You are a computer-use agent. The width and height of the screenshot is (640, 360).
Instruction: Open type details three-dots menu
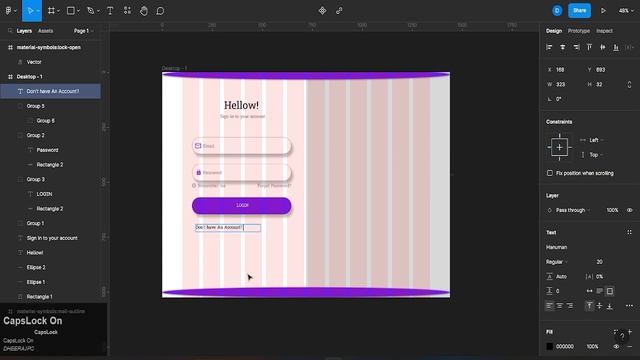[629, 306]
